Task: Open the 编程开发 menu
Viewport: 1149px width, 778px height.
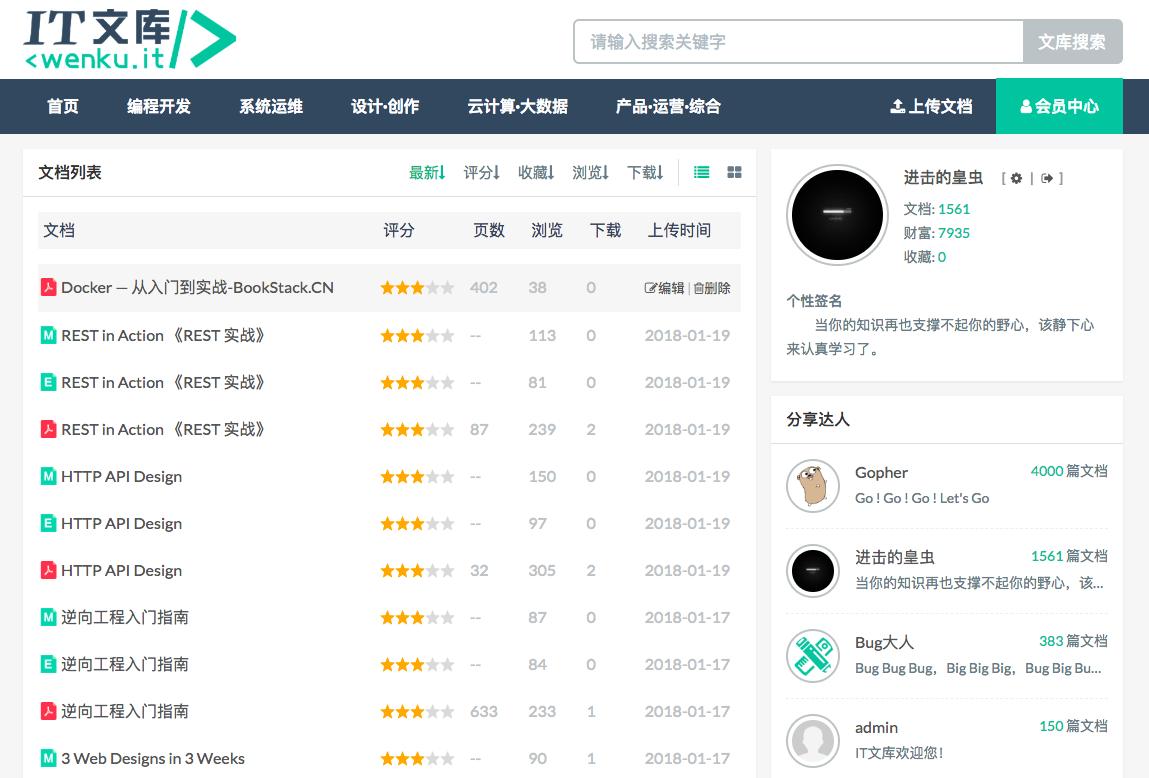Action: (159, 106)
